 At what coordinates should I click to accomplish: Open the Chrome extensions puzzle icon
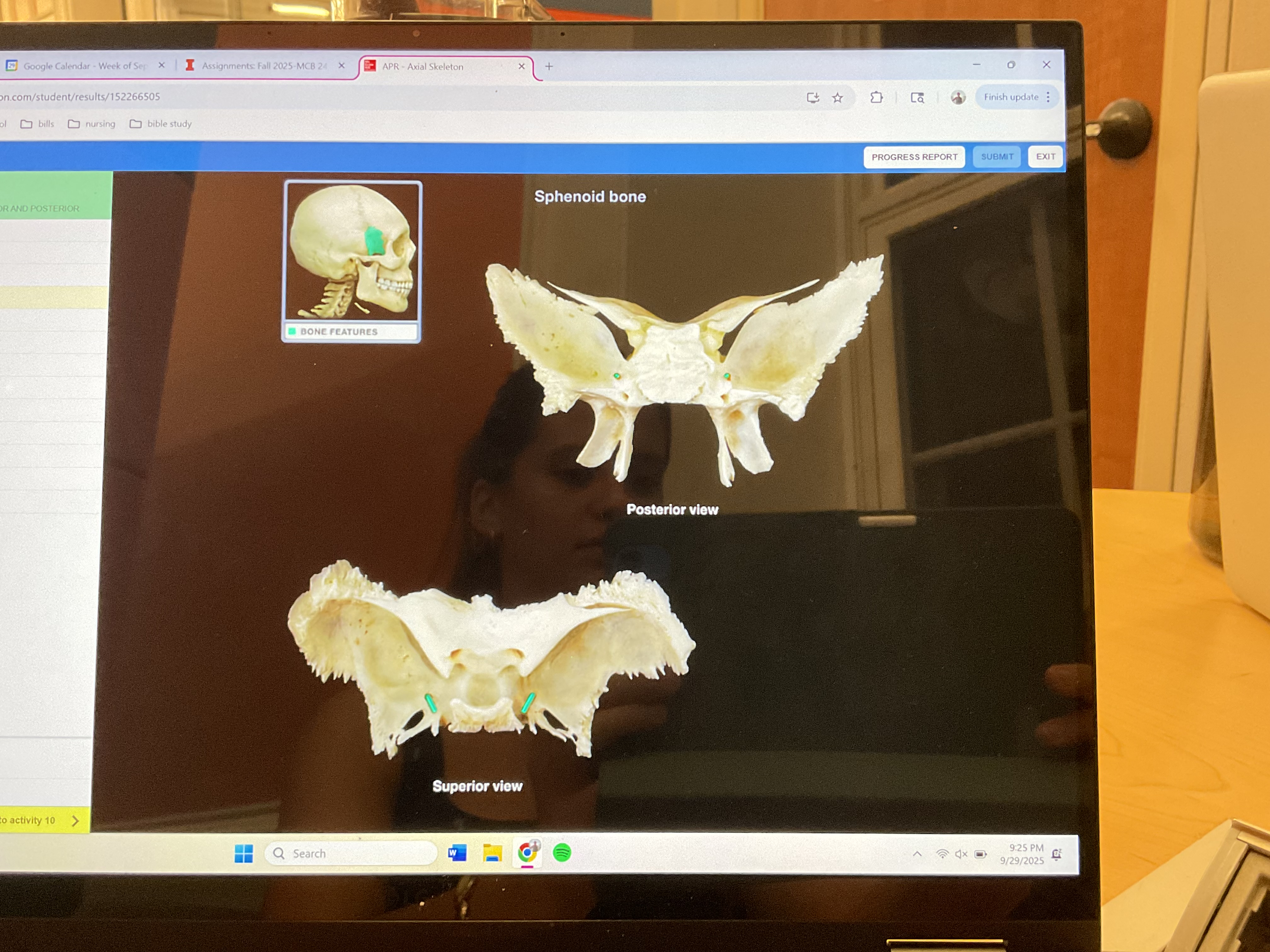(x=876, y=98)
